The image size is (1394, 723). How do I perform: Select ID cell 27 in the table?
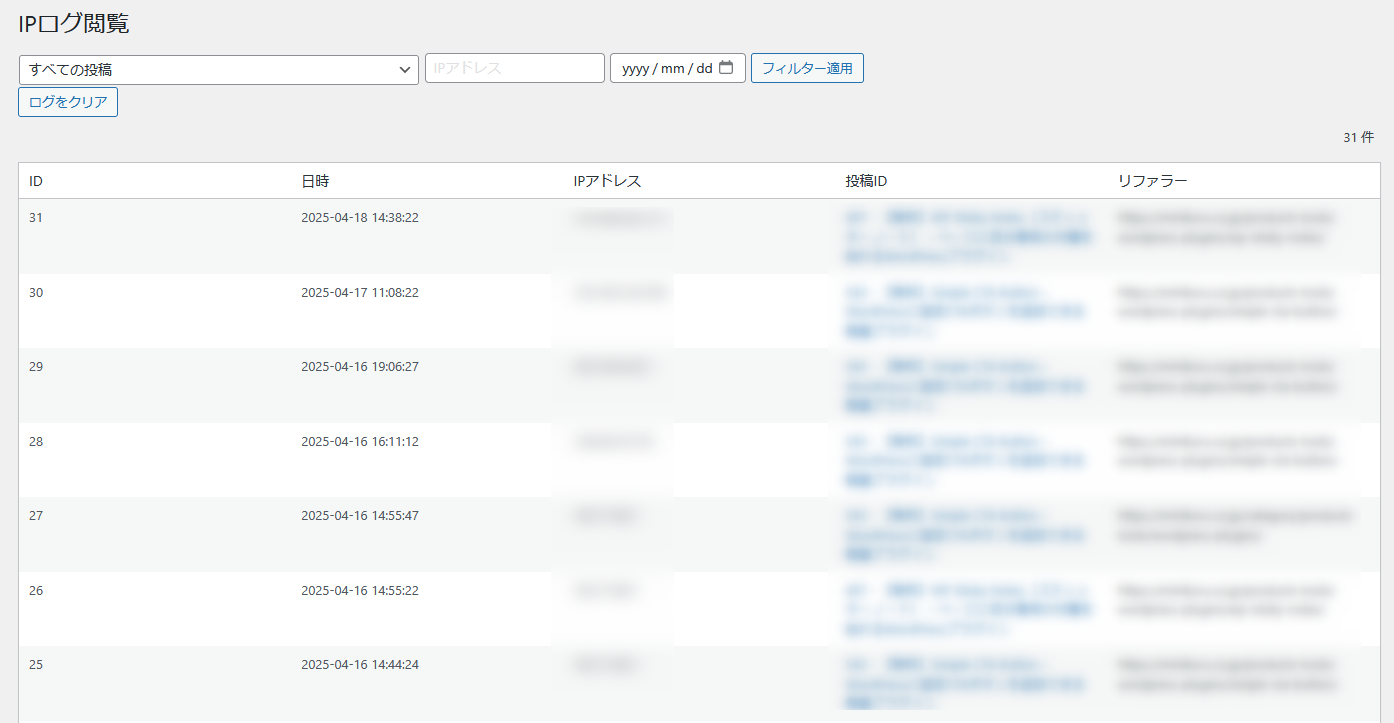(x=36, y=515)
